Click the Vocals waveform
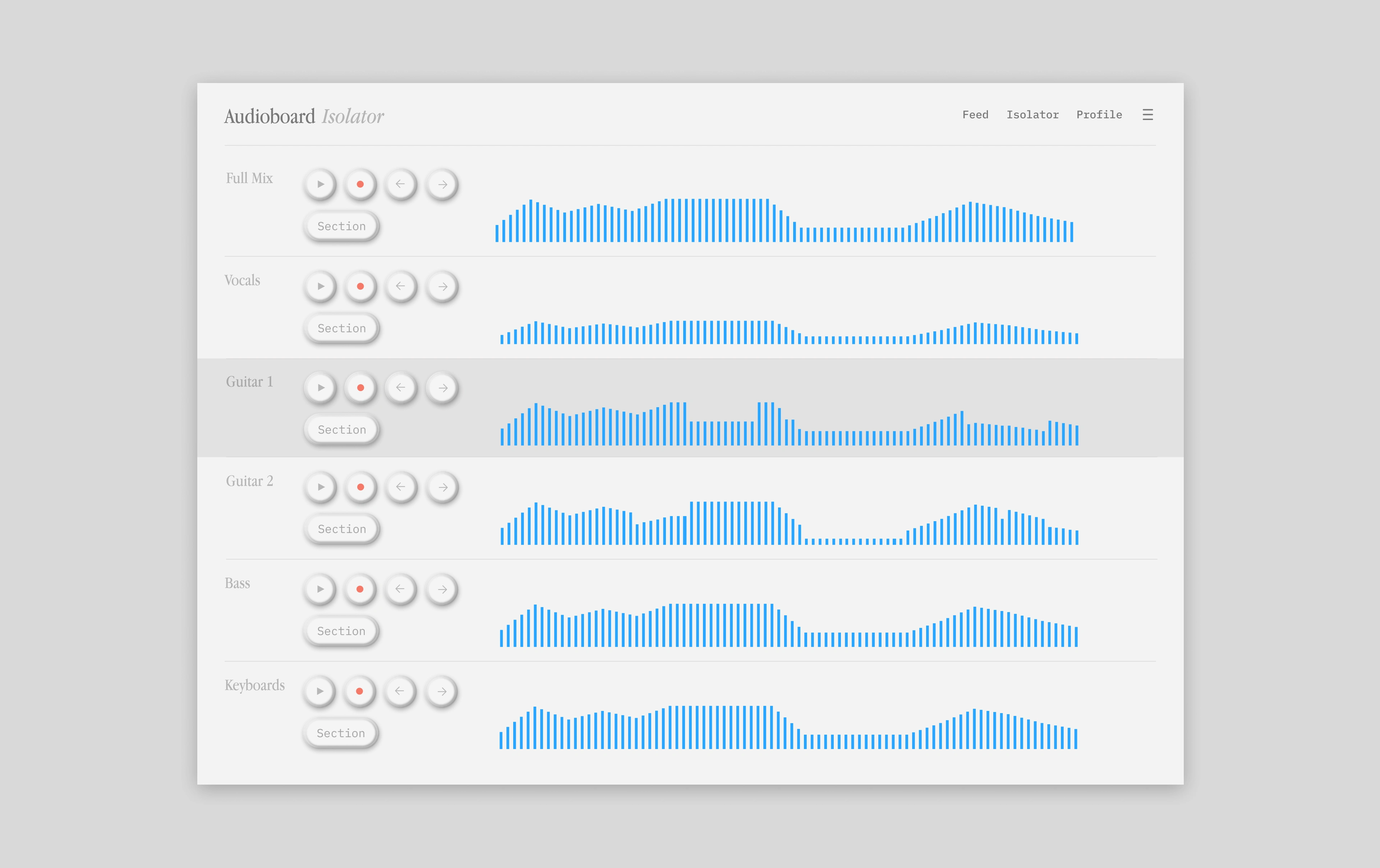The height and width of the screenshot is (868, 1380). point(789,332)
